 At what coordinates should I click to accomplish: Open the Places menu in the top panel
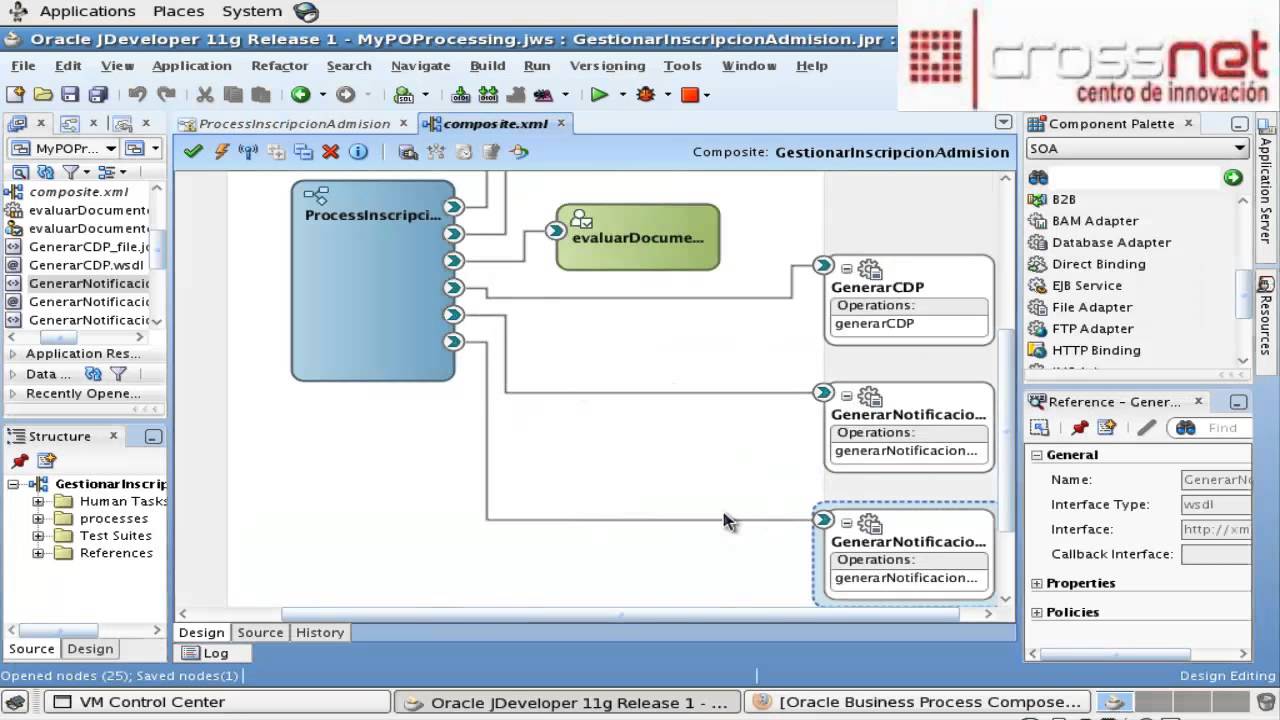click(x=180, y=11)
